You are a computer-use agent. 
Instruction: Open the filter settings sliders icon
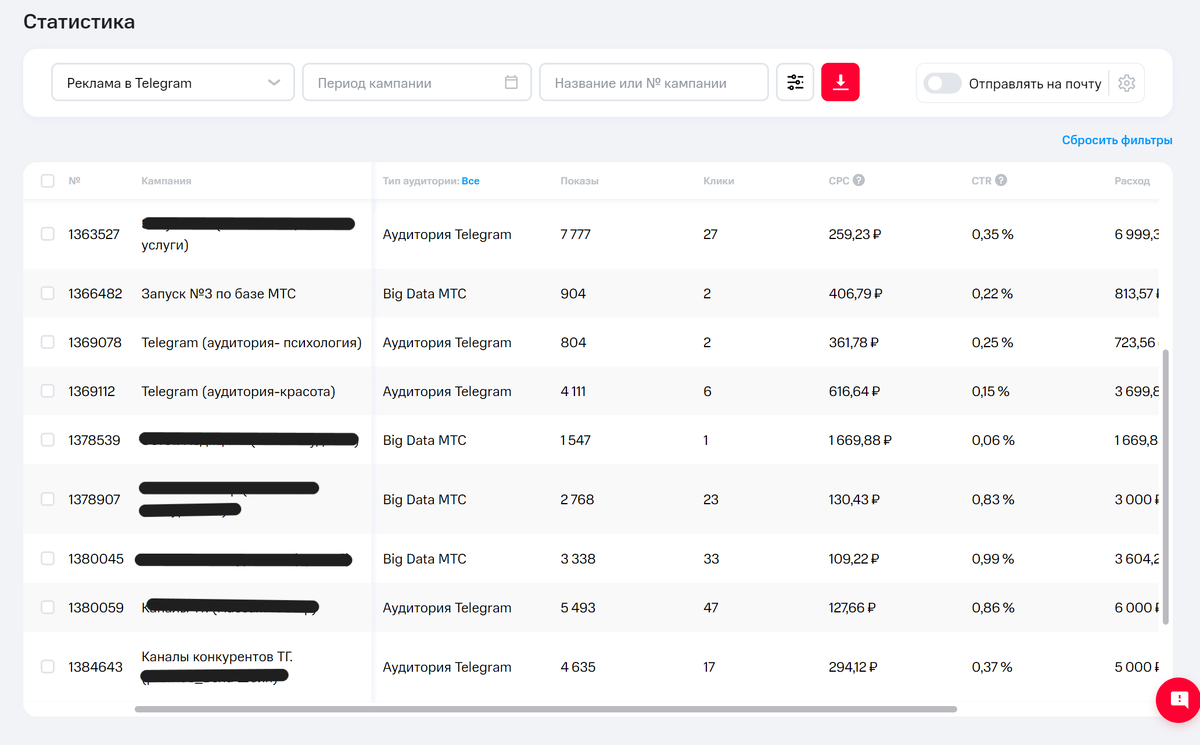click(x=795, y=83)
